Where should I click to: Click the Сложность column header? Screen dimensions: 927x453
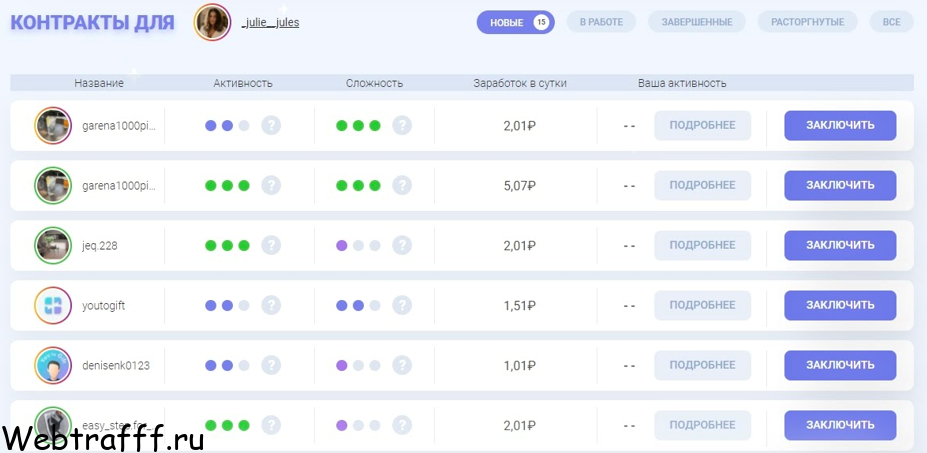point(374,83)
